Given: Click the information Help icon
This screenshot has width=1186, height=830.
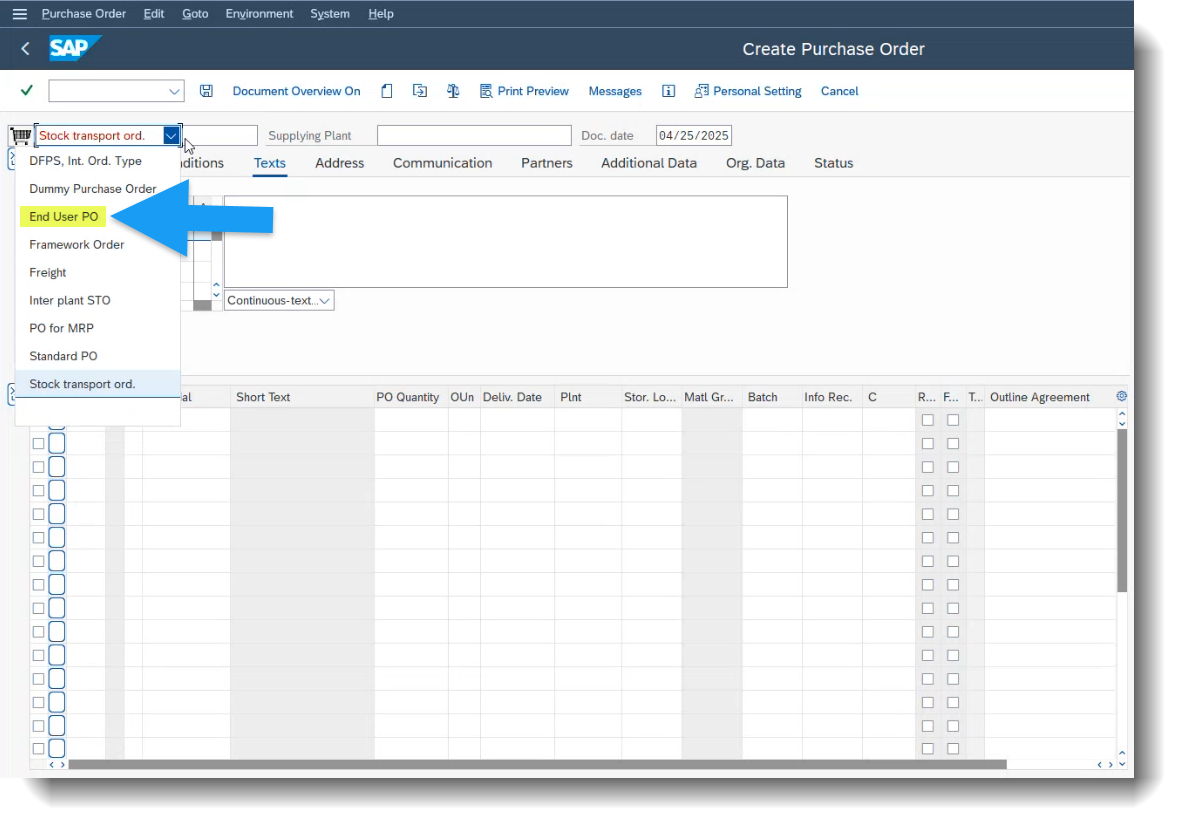Looking at the screenshot, I should click(669, 91).
